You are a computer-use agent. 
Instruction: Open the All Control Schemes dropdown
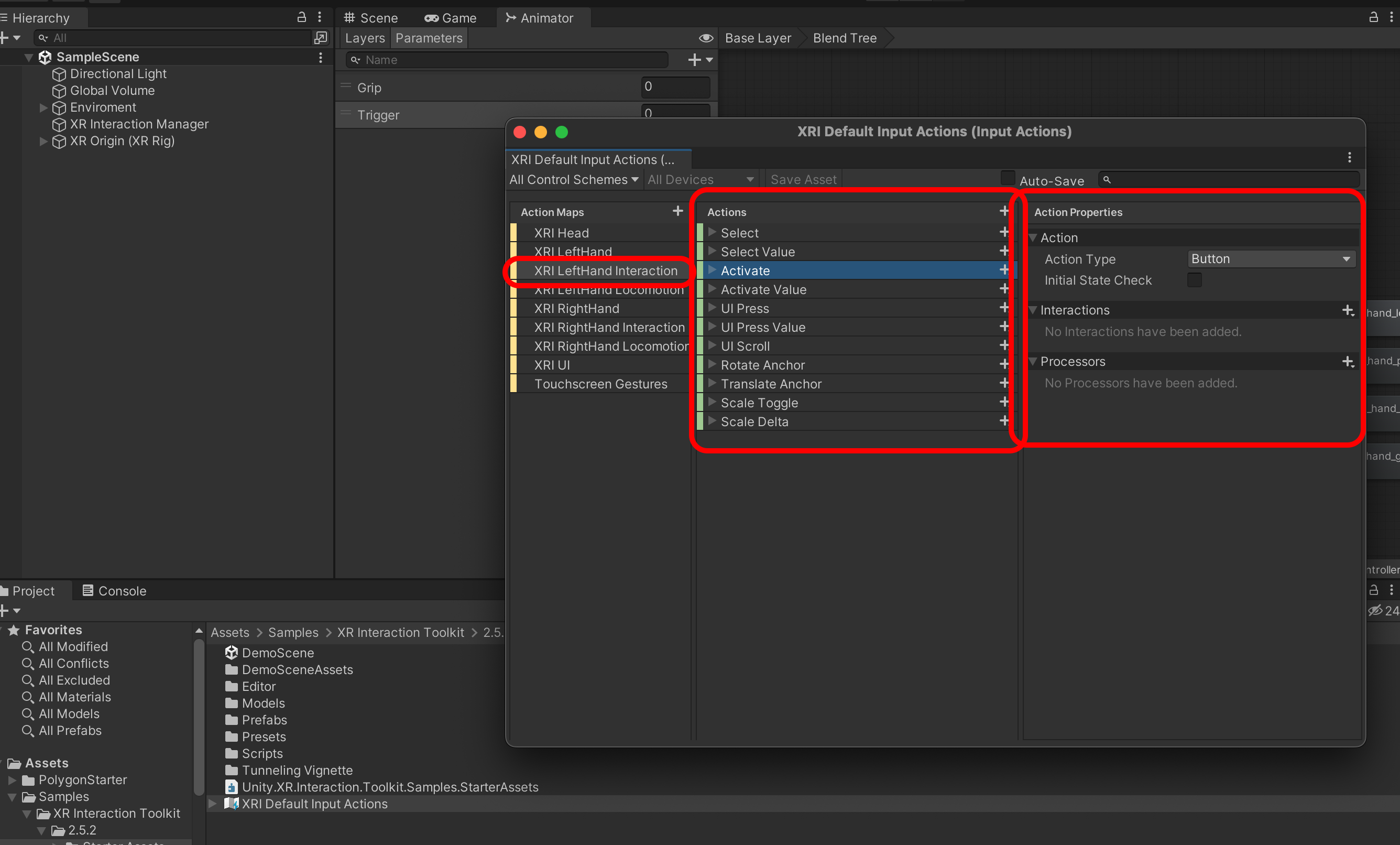(x=574, y=180)
